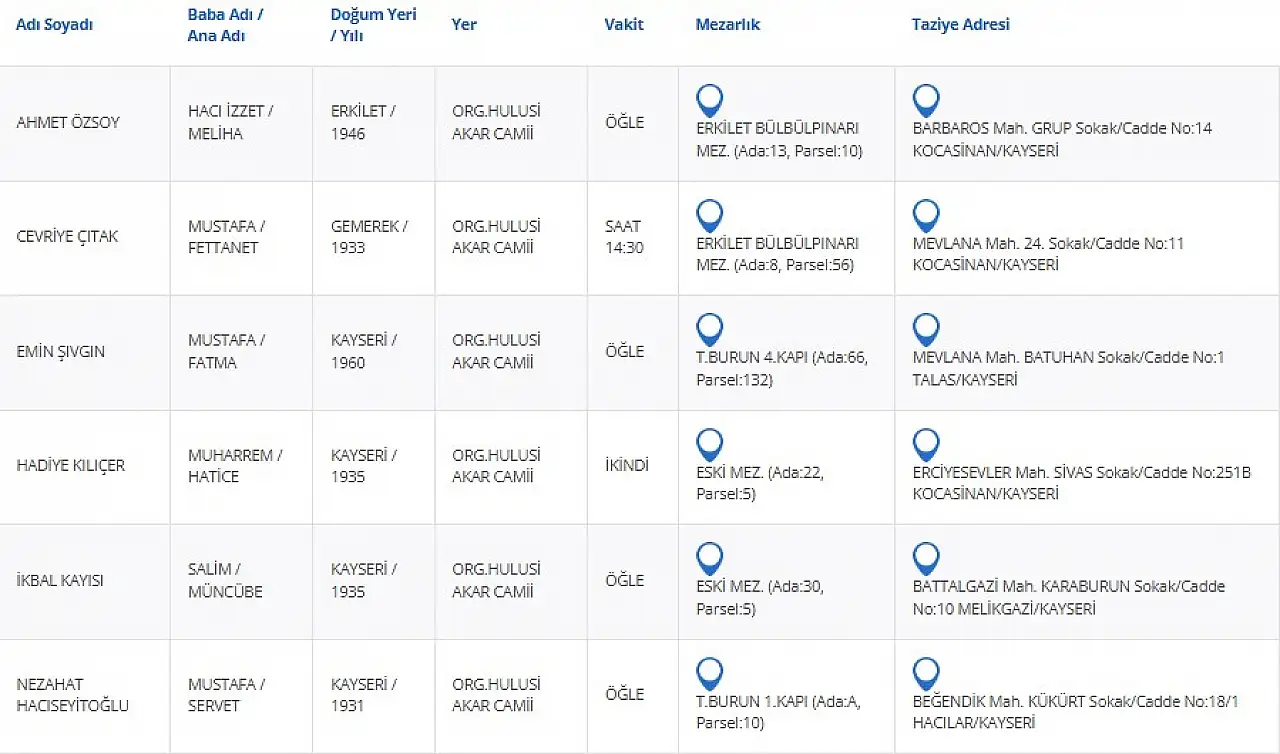The height and width of the screenshot is (754, 1280).
Task: Open map pin for Ahmet Özsoy's condolence address
Action: tap(926, 100)
